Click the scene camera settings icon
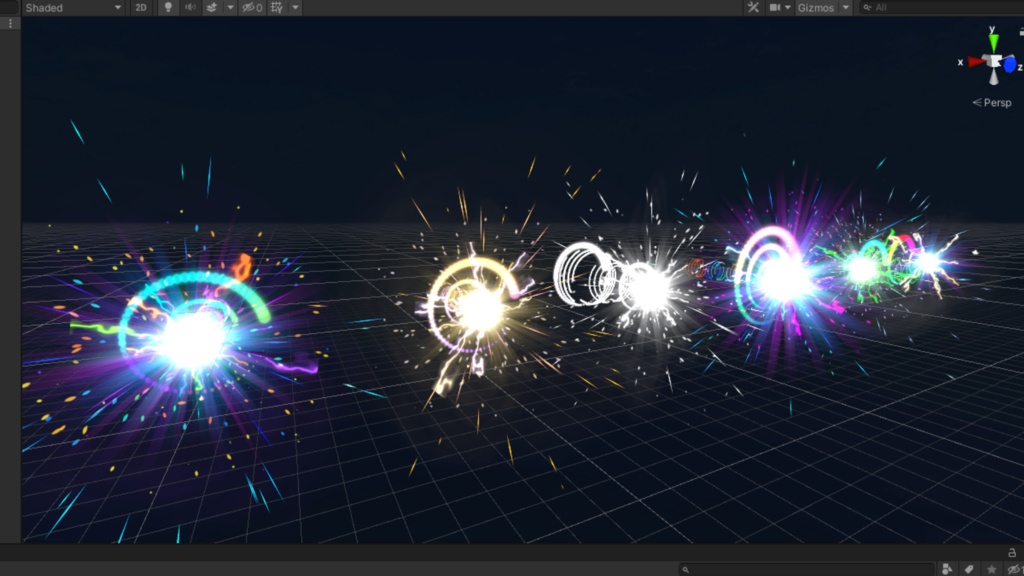Image resolution: width=1024 pixels, height=576 pixels. coord(775,8)
